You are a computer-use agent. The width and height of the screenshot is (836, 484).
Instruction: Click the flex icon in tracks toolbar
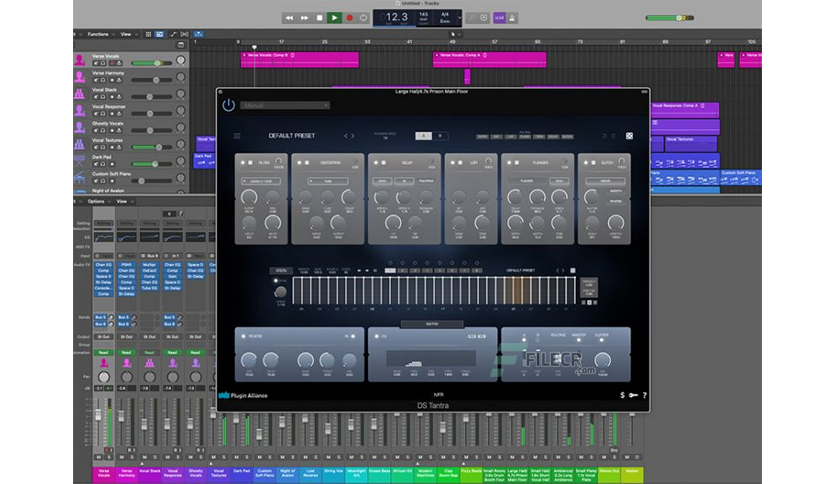[184, 34]
